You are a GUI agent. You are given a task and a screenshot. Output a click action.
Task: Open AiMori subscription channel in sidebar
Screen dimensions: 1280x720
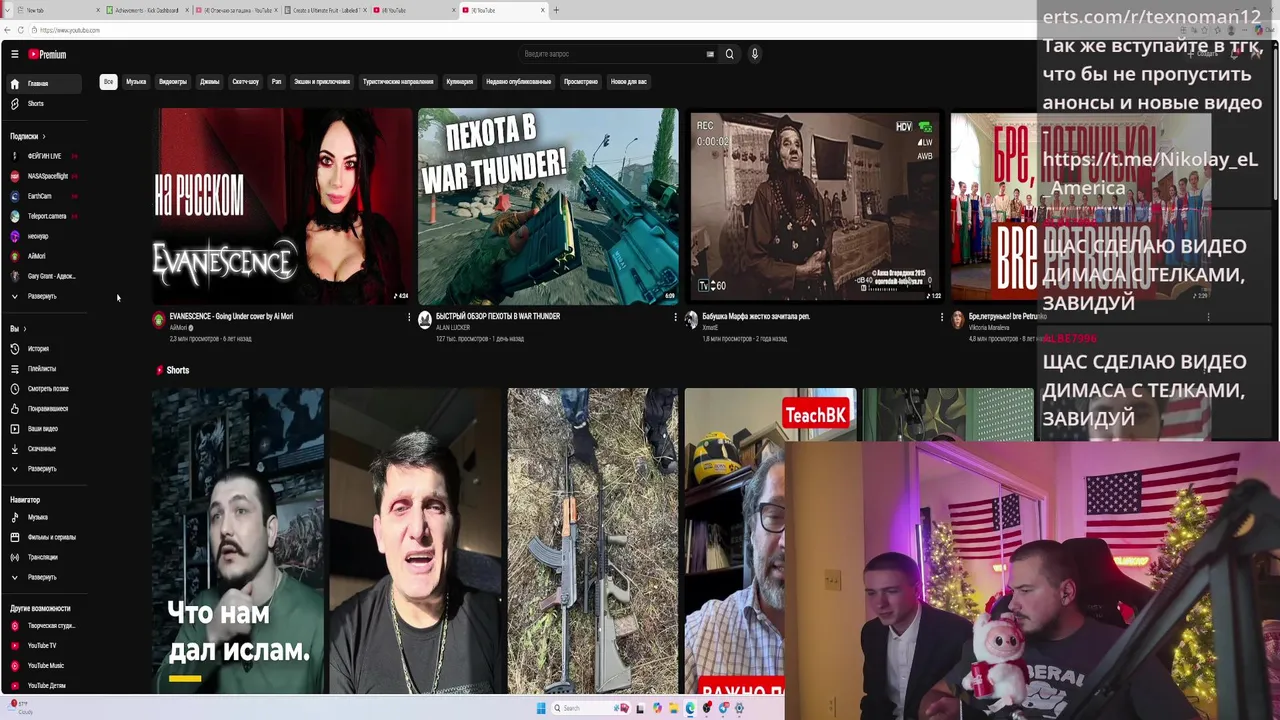43,256
